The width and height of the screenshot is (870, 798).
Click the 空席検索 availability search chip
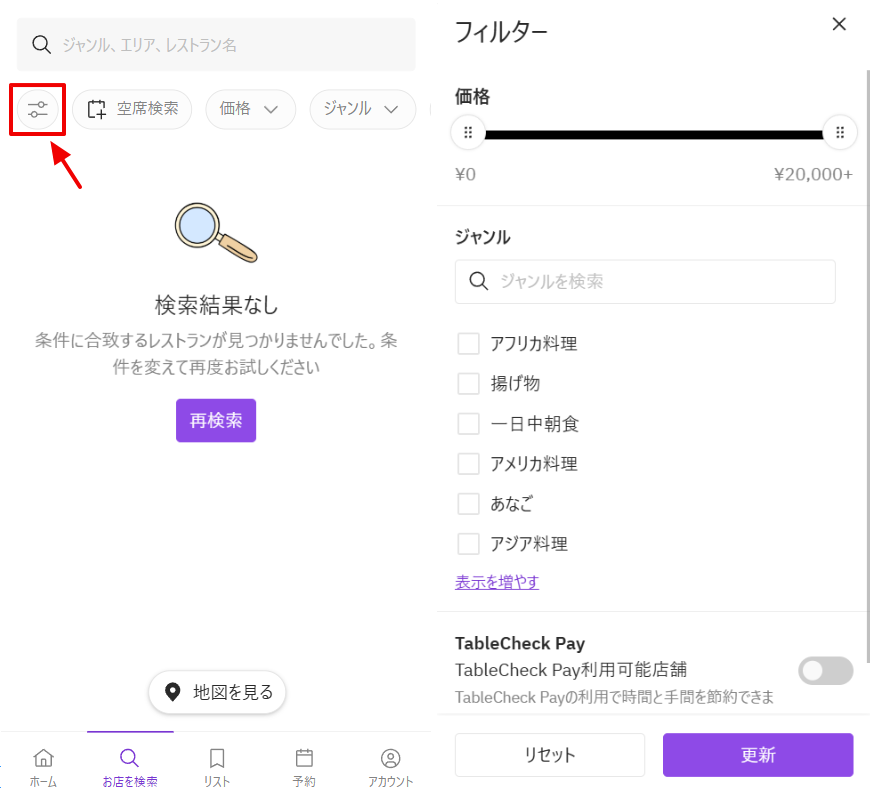tap(132, 110)
